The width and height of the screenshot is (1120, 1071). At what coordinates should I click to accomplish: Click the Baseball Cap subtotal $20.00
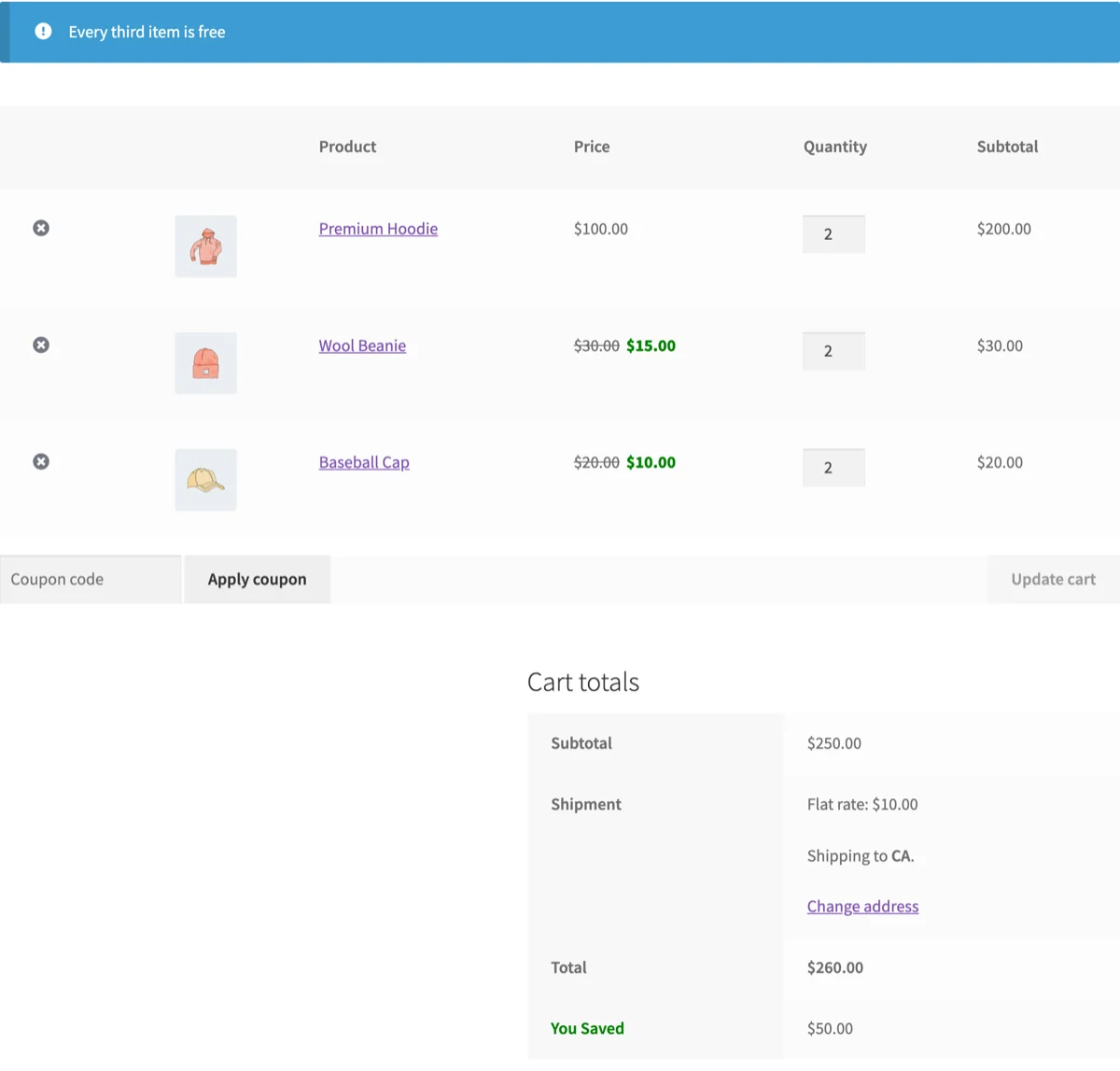(1000, 462)
